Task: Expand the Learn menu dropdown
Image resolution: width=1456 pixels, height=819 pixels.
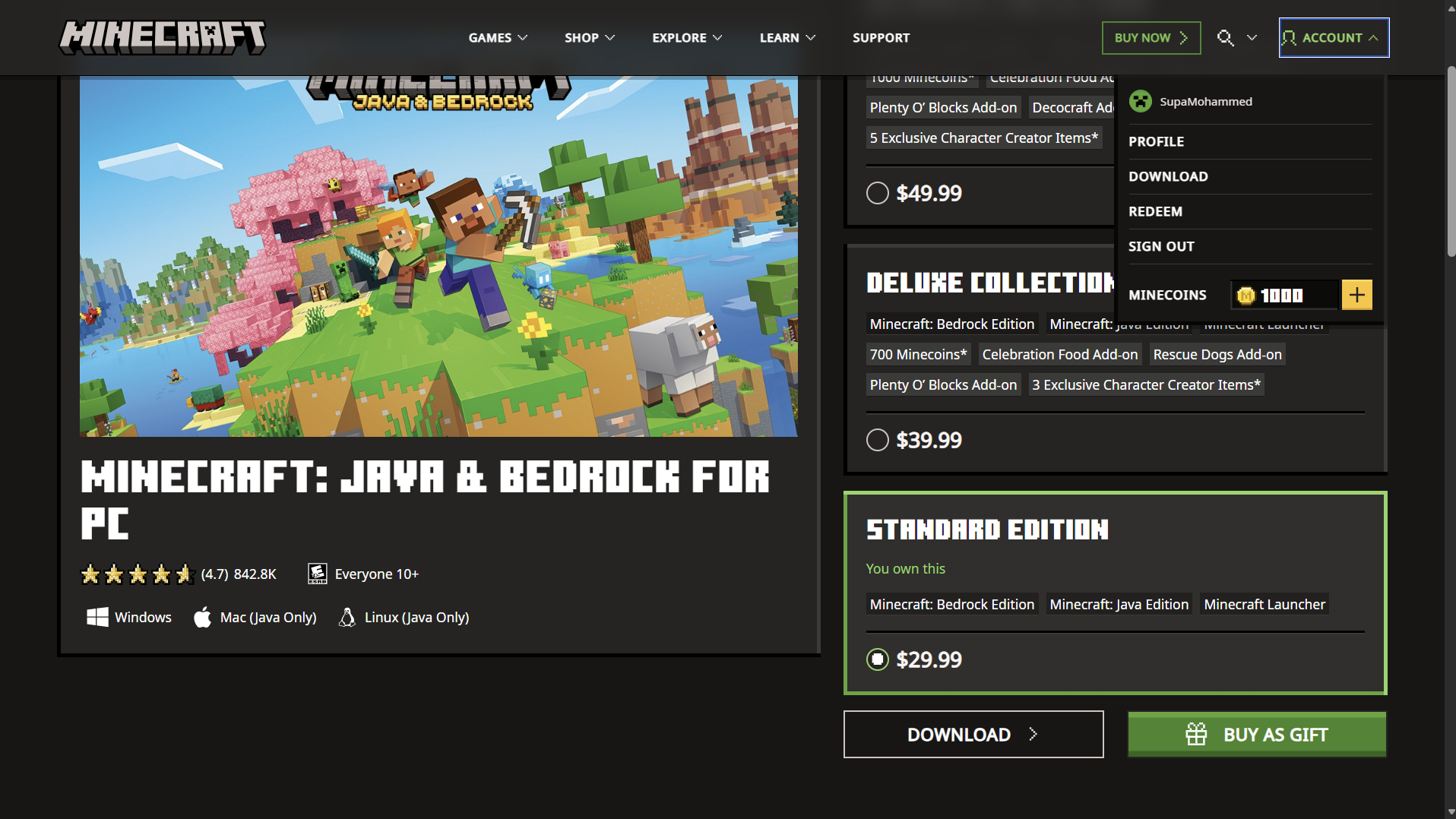Action: 787,37
